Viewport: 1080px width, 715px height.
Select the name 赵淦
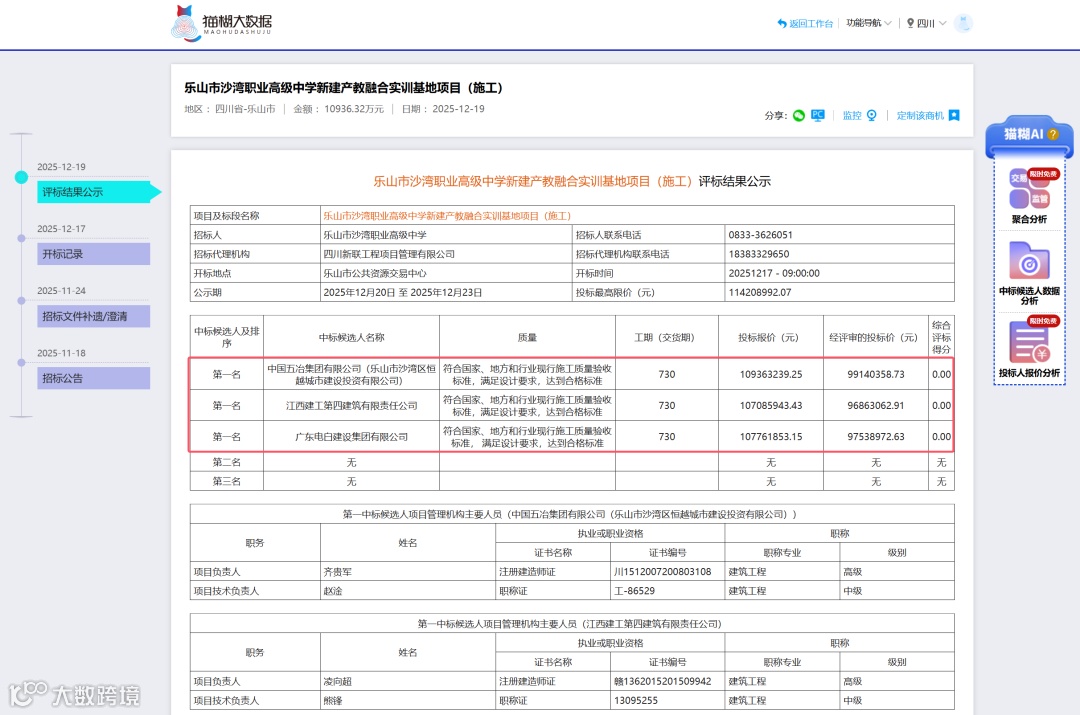coord(333,591)
